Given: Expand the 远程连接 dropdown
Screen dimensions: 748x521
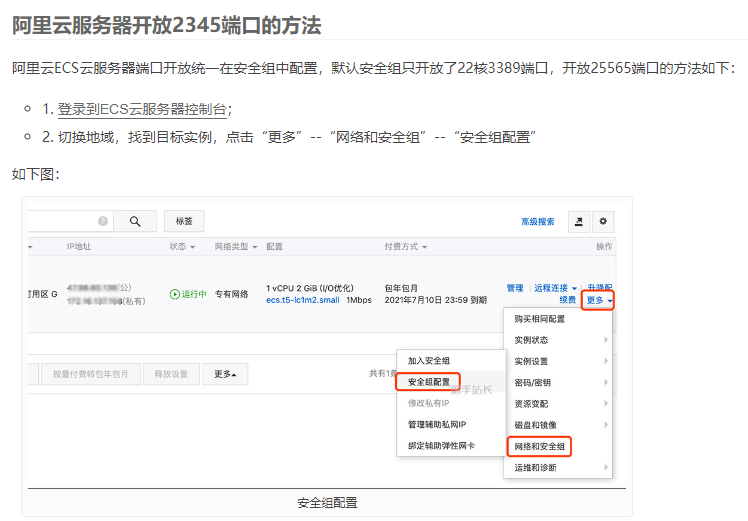Looking at the screenshot, I should (x=555, y=288).
